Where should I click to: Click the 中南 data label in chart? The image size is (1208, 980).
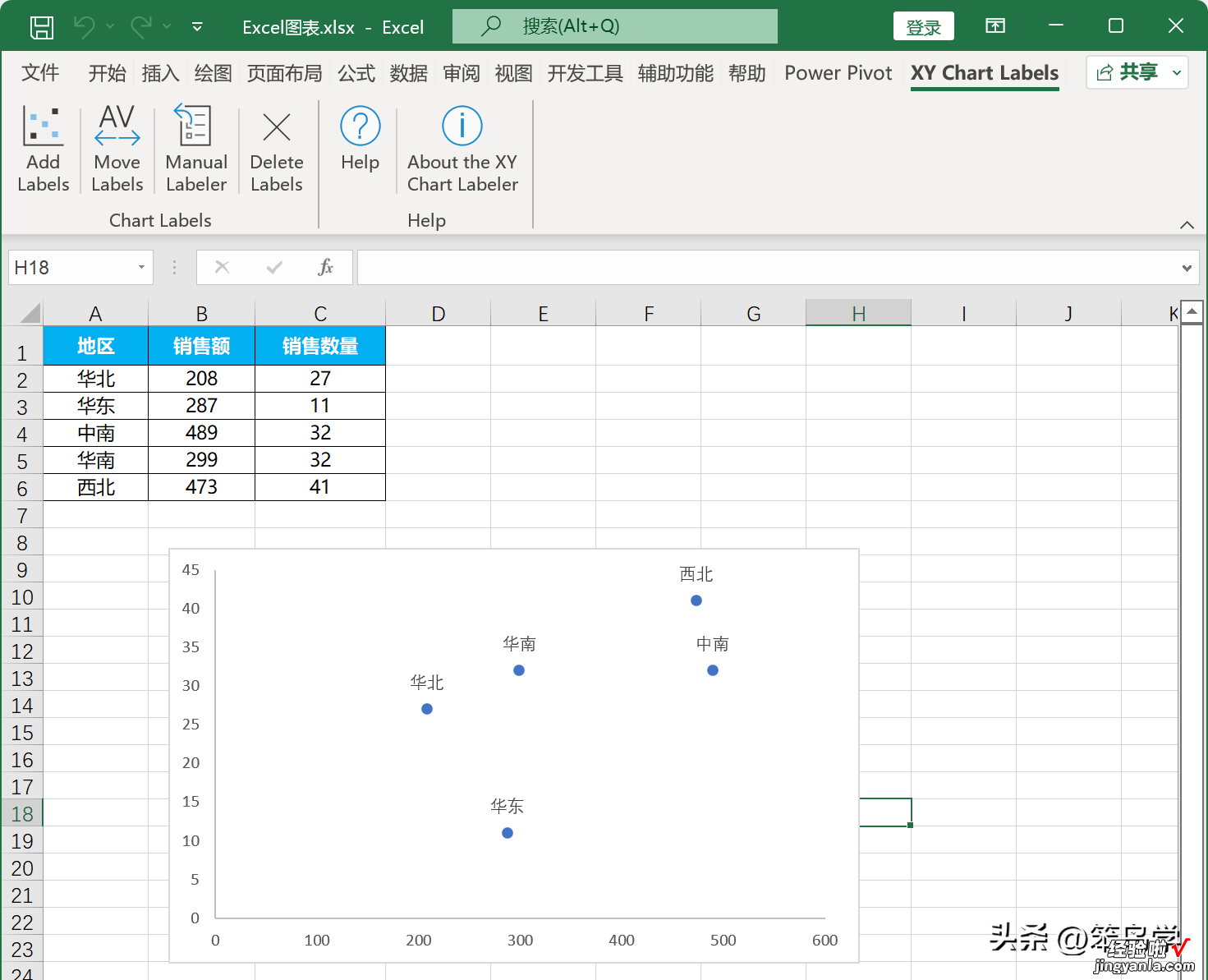tap(713, 644)
